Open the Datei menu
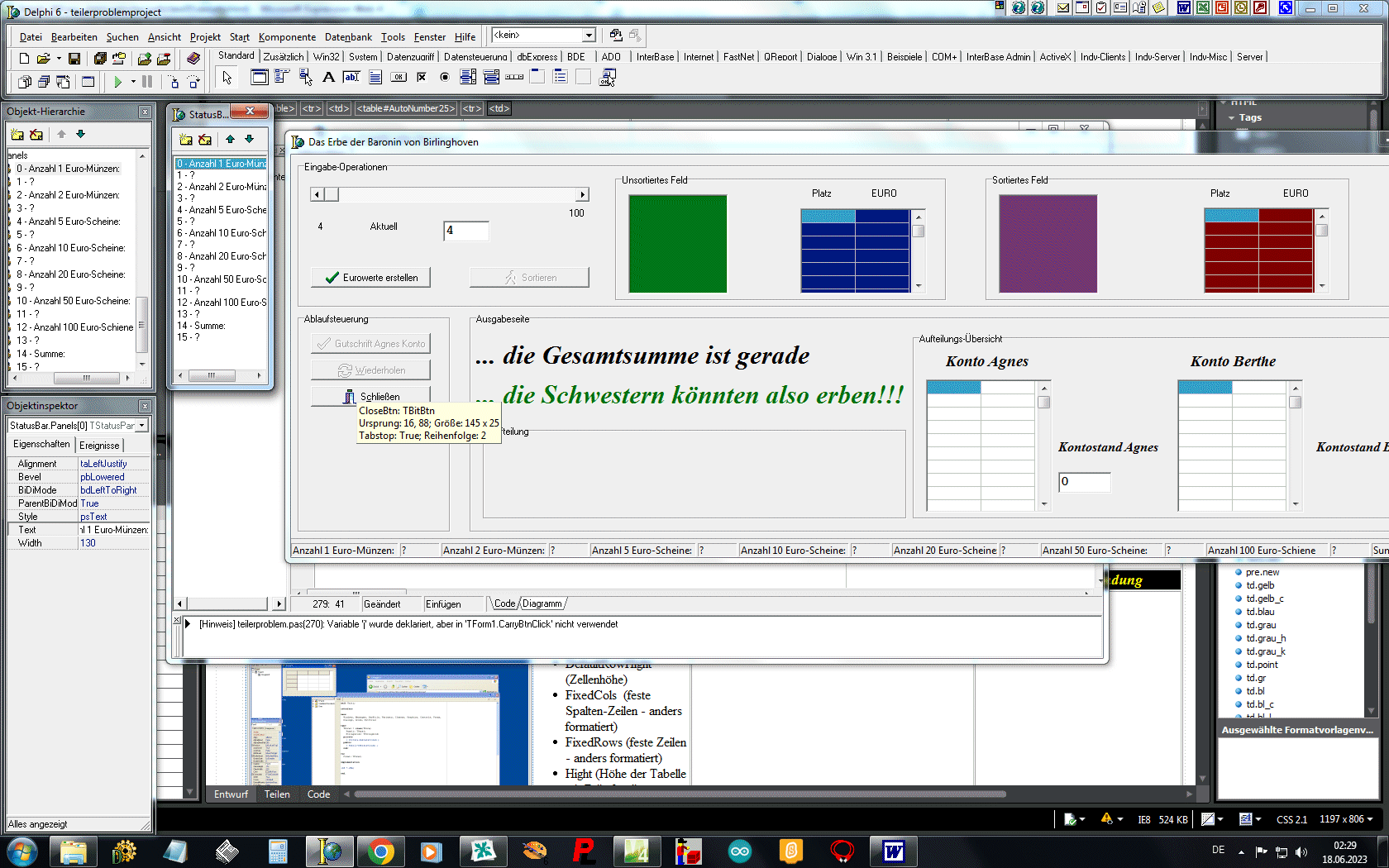1389x868 pixels. (x=31, y=37)
